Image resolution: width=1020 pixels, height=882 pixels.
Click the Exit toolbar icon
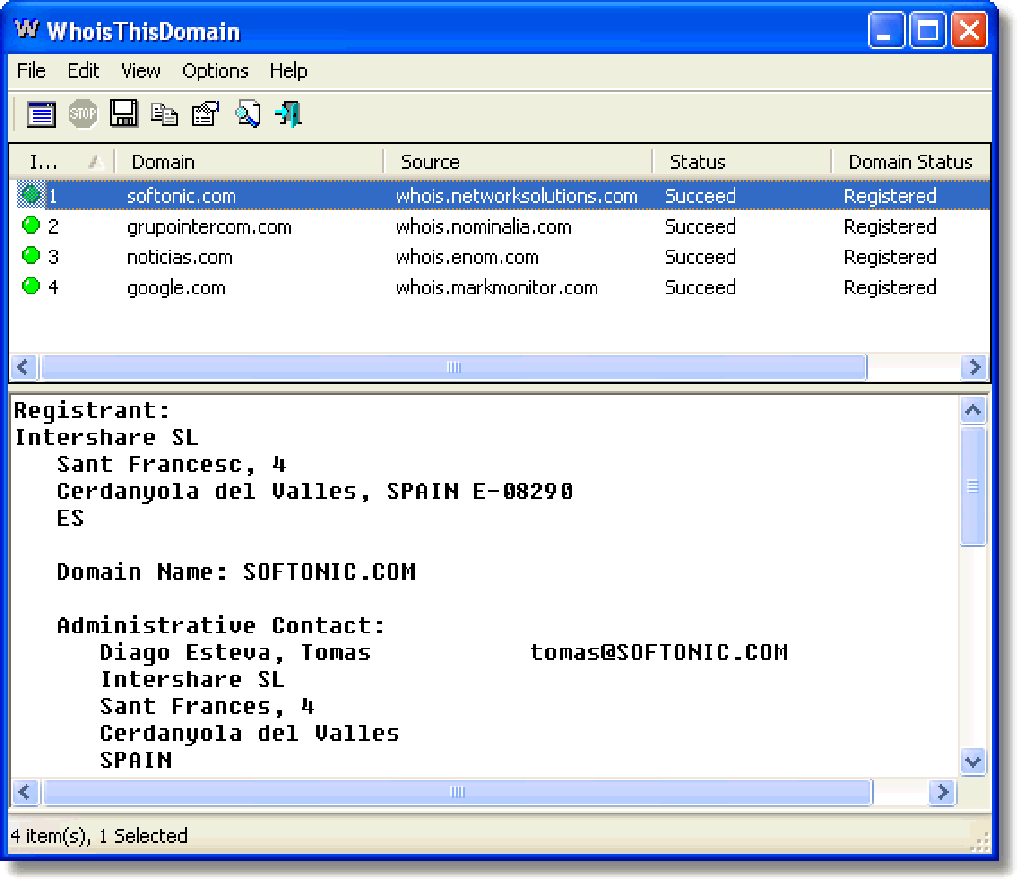click(x=288, y=114)
